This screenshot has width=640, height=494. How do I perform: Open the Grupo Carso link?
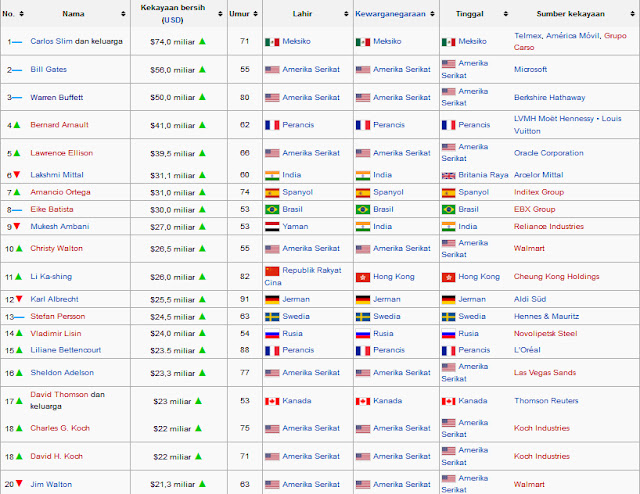[x=615, y=36]
